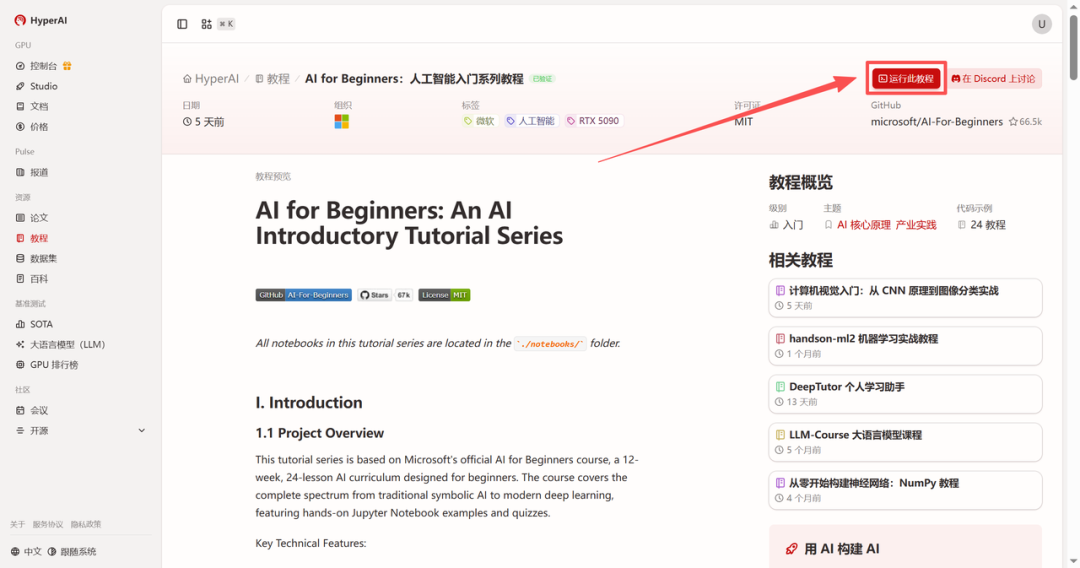
Task: Click the Microsoft organization logo
Action: [x=342, y=122]
